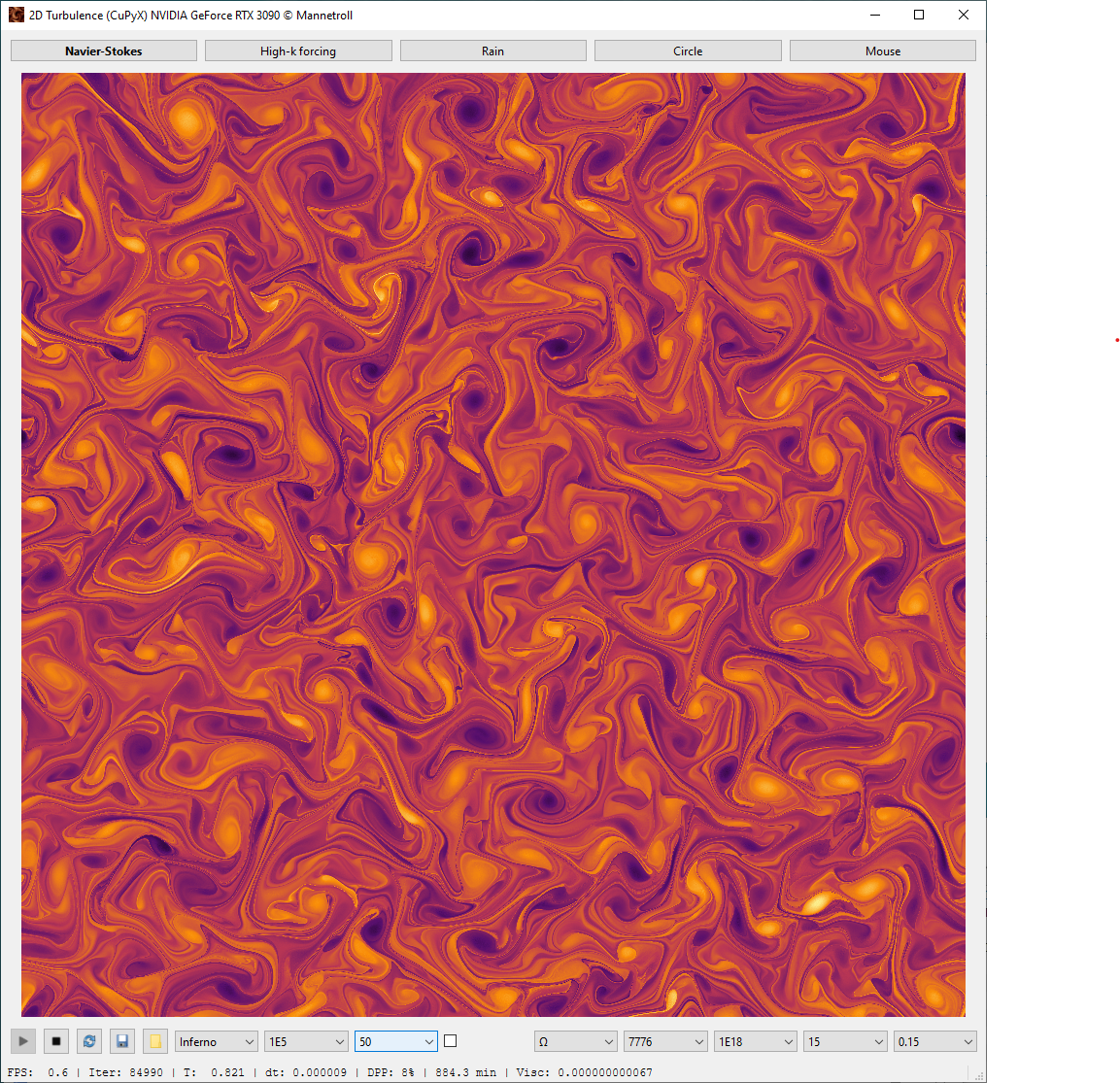Open the 7776 resolution dropdown
This screenshot has height=1083, width=1120.
(665, 1041)
